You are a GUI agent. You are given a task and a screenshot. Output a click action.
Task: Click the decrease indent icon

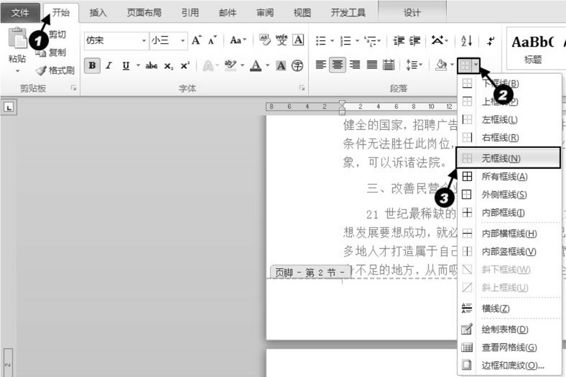pyautogui.click(x=399, y=41)
